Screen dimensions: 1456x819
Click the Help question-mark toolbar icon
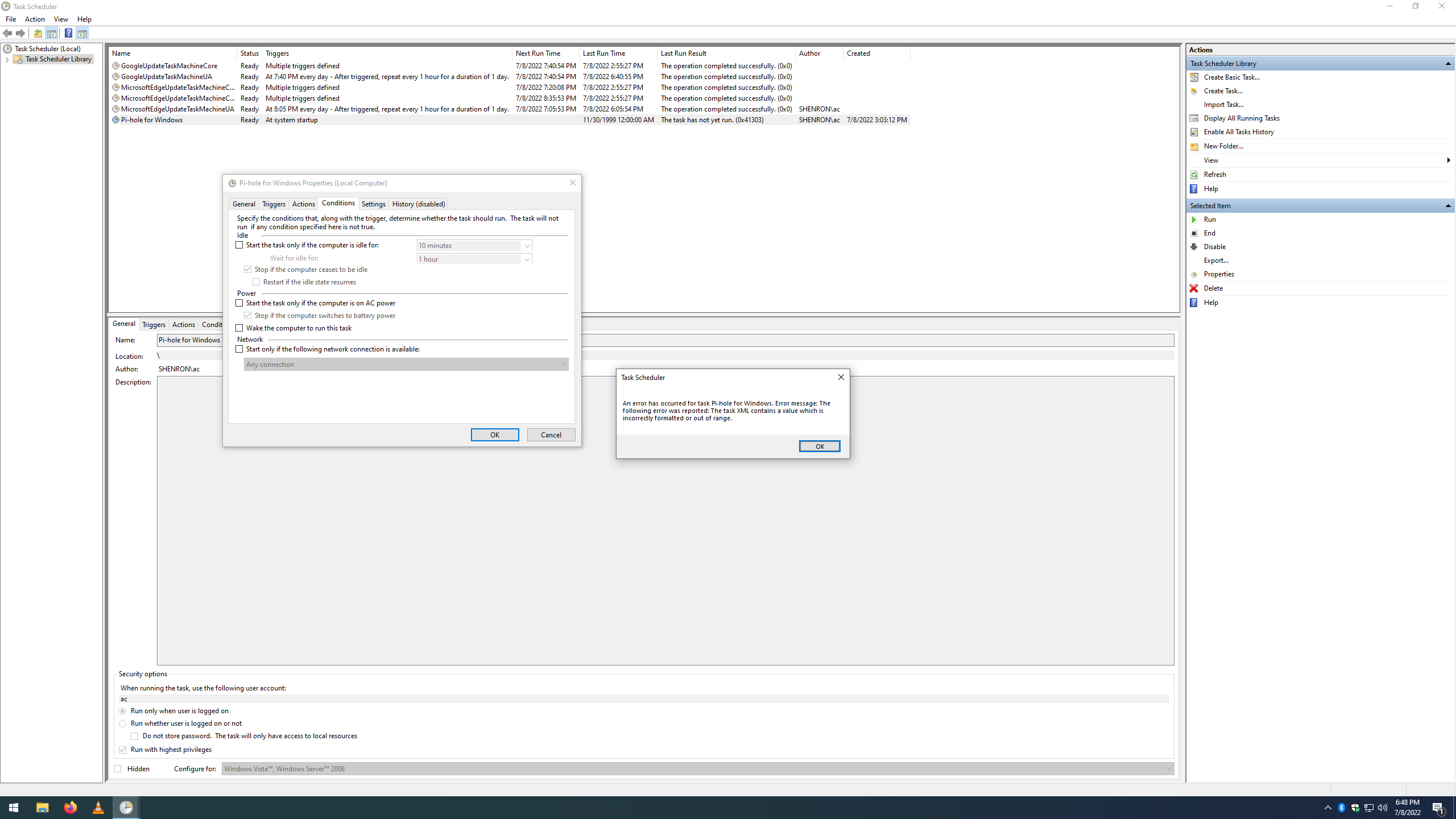68,33
